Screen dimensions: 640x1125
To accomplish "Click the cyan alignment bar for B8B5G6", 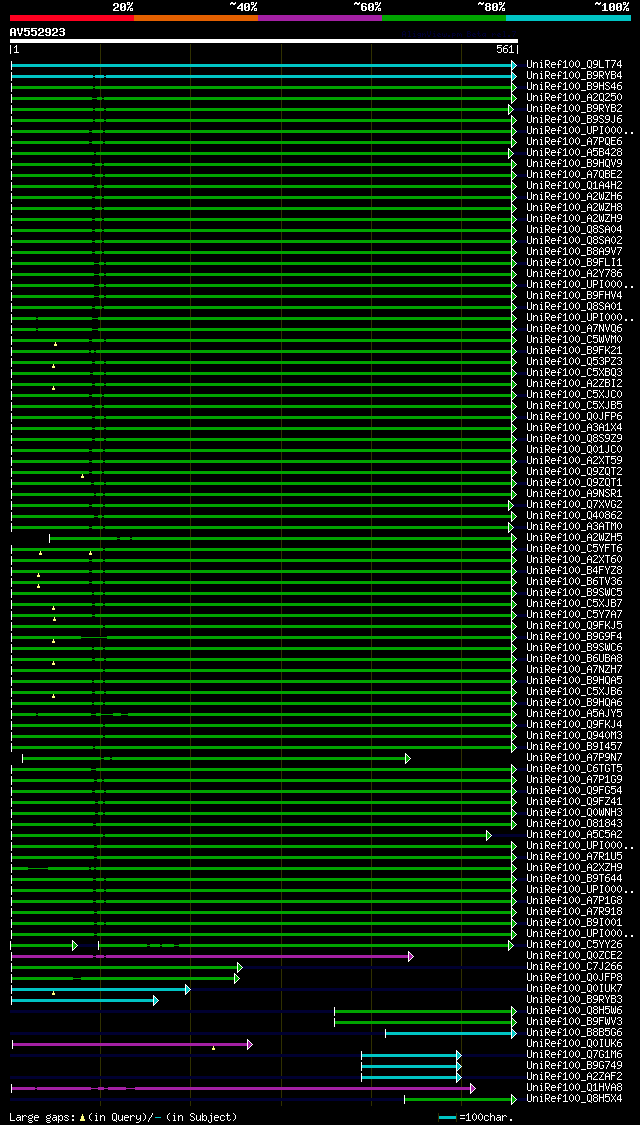I will tap(451, 1032).
